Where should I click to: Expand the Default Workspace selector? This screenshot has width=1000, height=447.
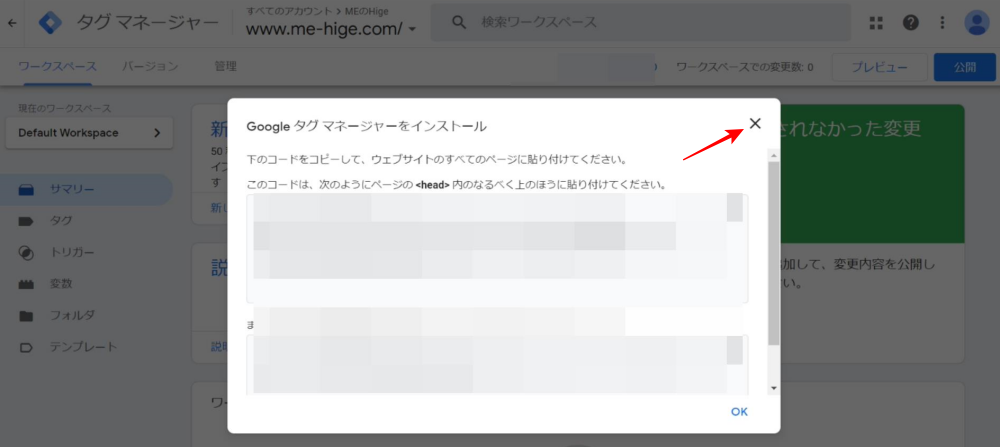point(89,133)
